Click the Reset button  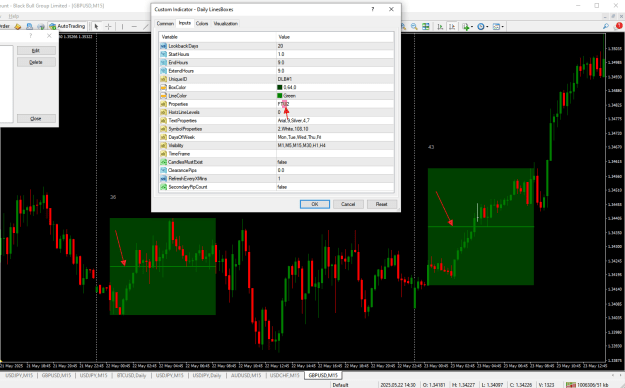[x=381, y=204]
